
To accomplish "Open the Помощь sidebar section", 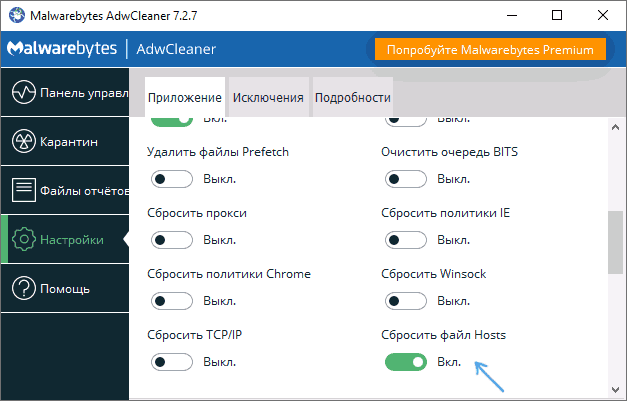I will (x=65, y=288).
